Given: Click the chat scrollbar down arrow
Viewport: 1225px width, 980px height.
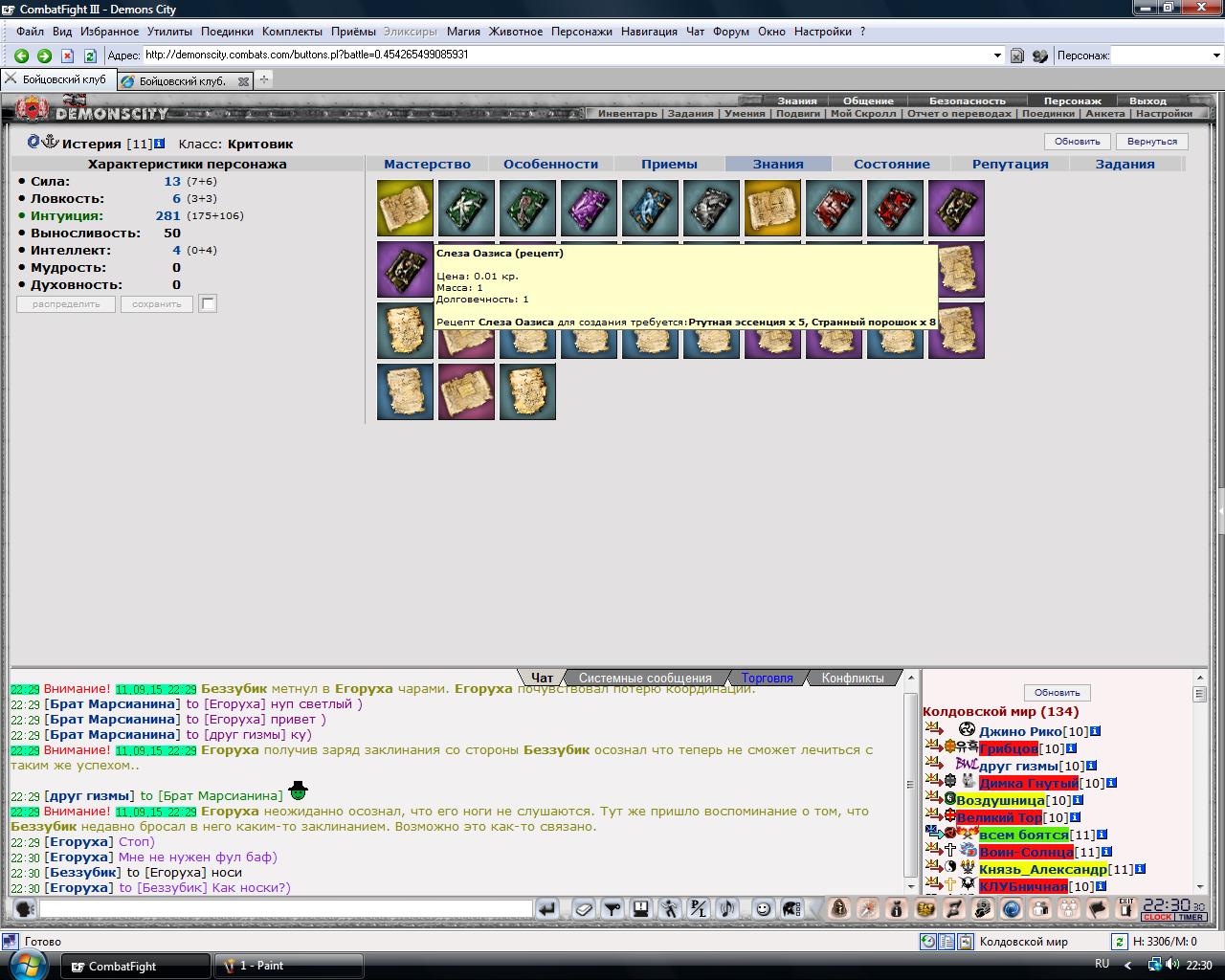Looking at the screenshot, I should [910, 886].
